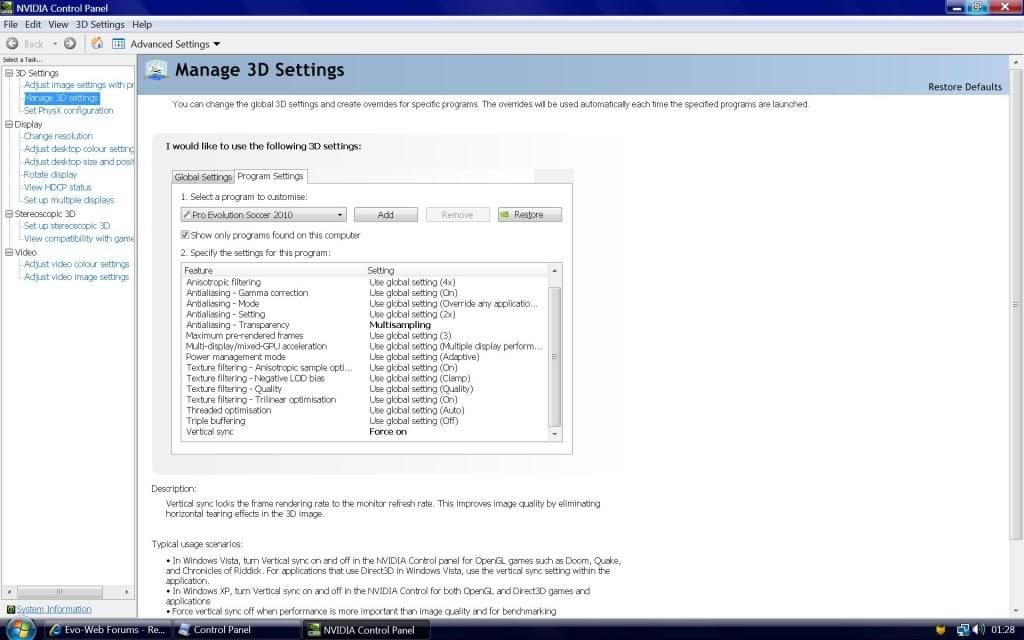
Task: Click the Forward arrow toolbar icon
Action: (x=70, y=44)
